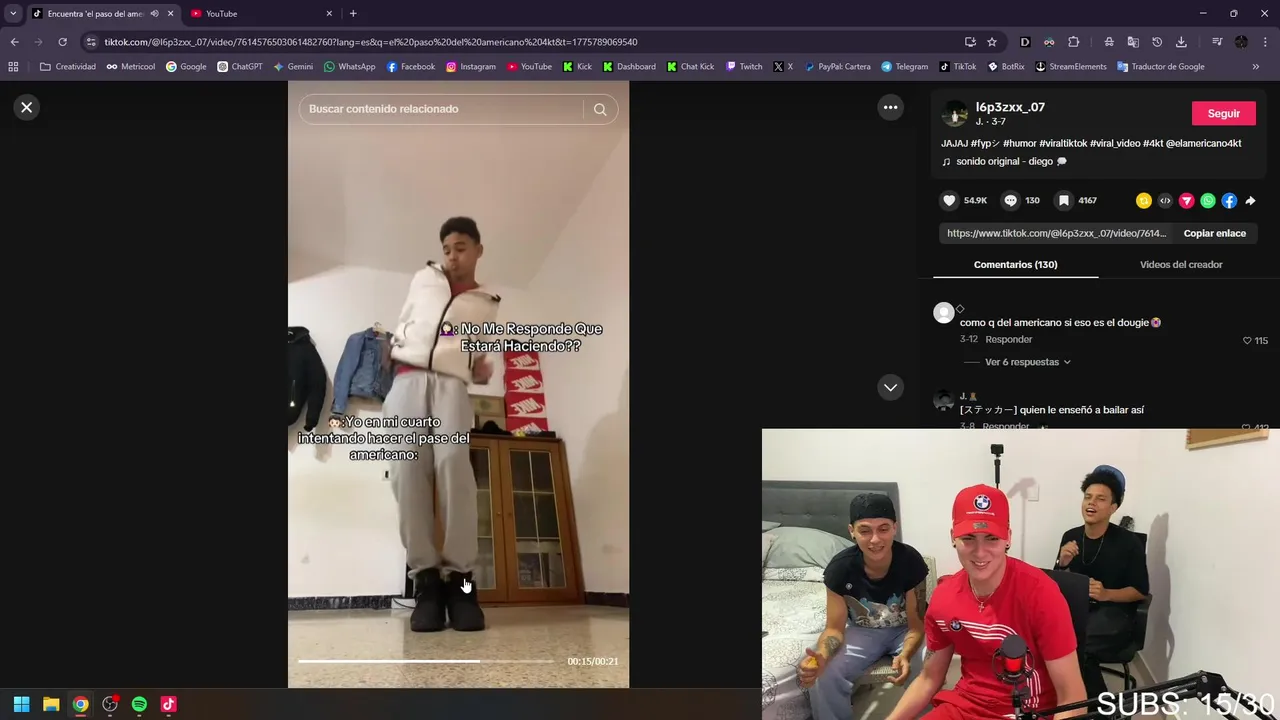Image resolution: width=1280 pixels, height=720 pixels.
Task: Close the YouTube browser tab
Action: click(329, 14)
